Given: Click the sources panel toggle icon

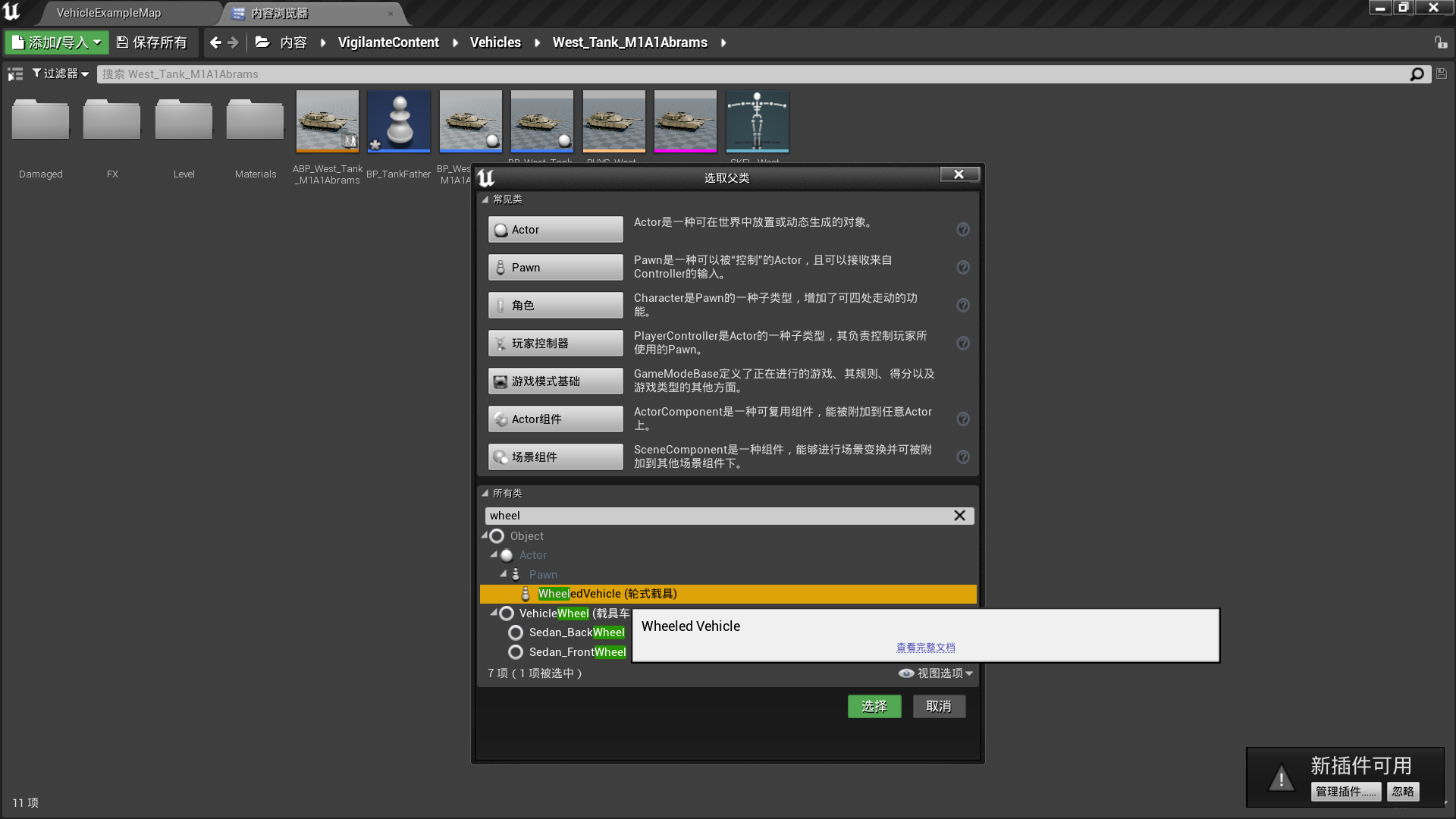Looking at the screenshot, I should [x=15, y=74].
